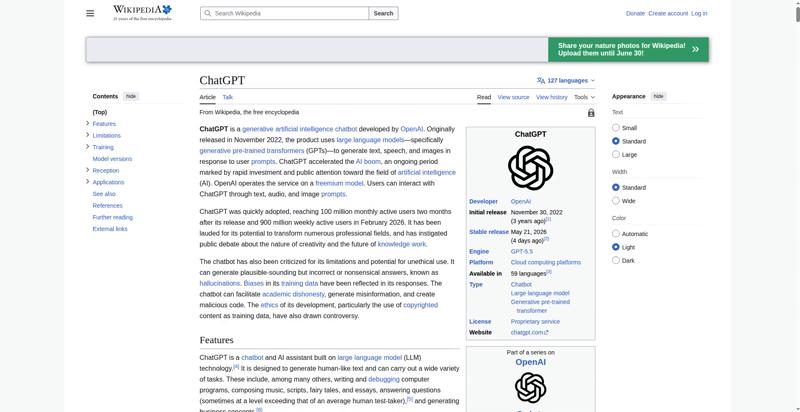Click the Search button
800x412 pixels.
click(383, 13)
